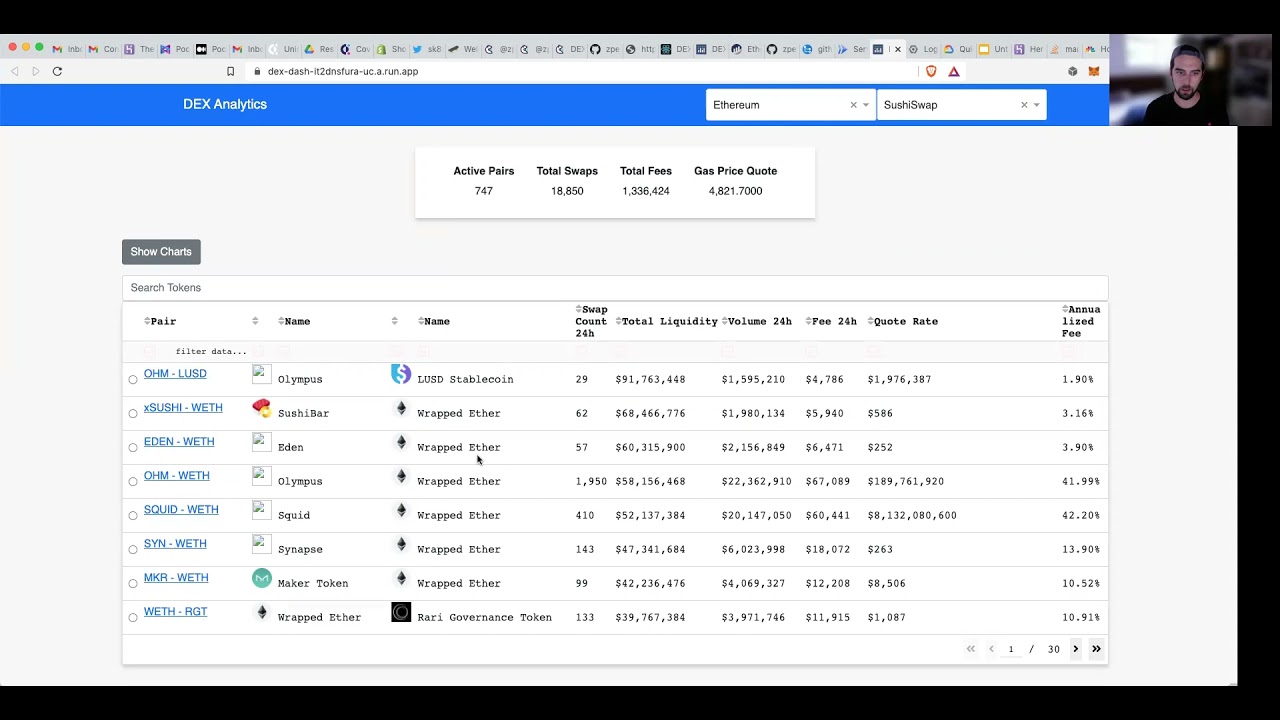Click Wrapped Ether icon in WETH - RGT row
1280x720 pixels.
pyautogui.click(x=262, y=612)
